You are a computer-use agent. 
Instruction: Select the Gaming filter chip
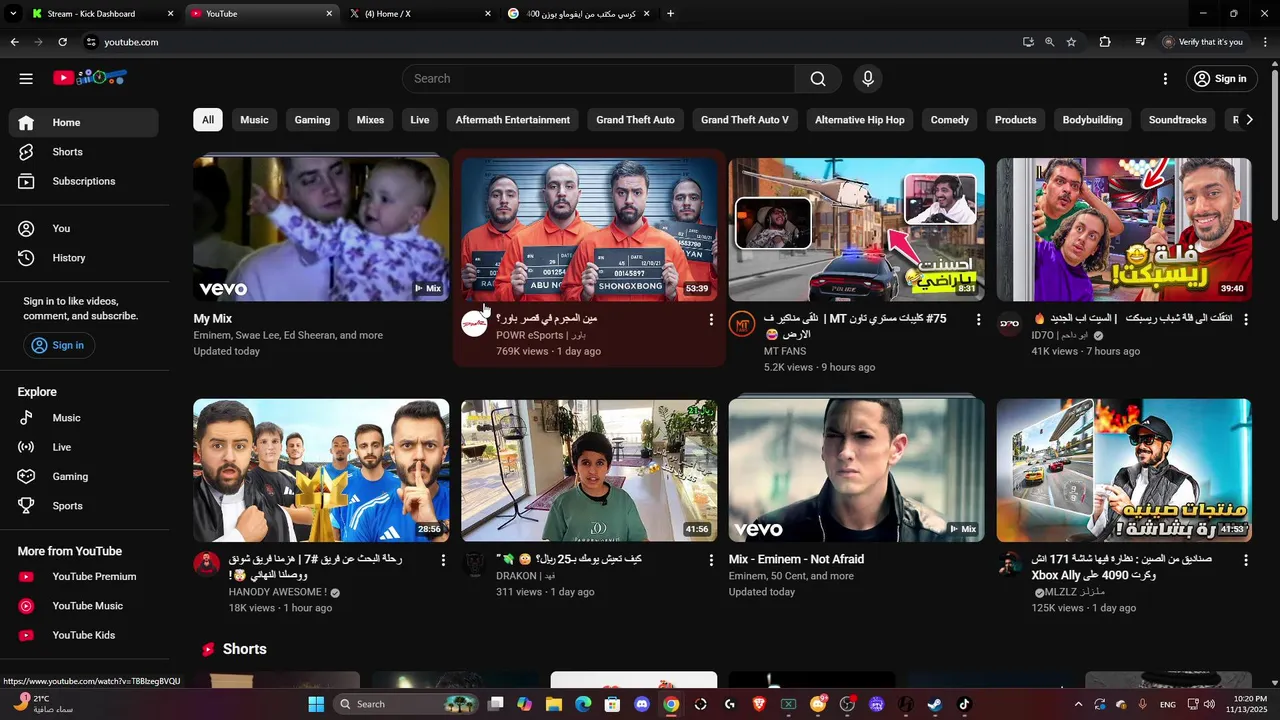[312, 120]
